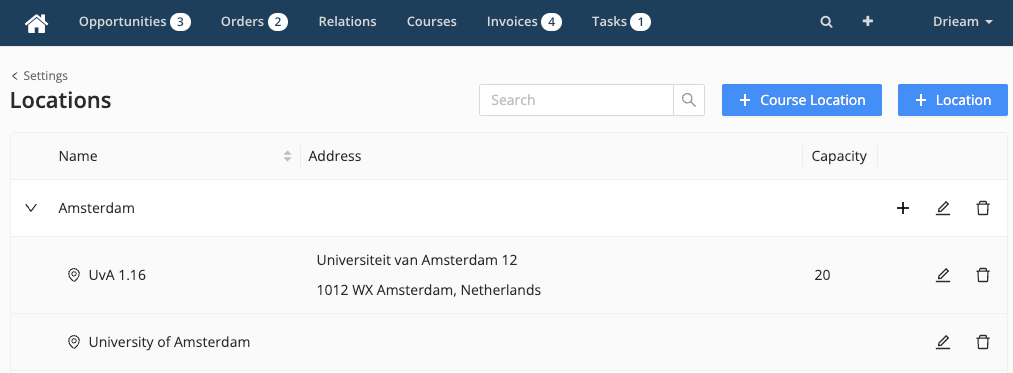Click the capacity value 20
1013x373 pixels.
click(x=822, y=275)
